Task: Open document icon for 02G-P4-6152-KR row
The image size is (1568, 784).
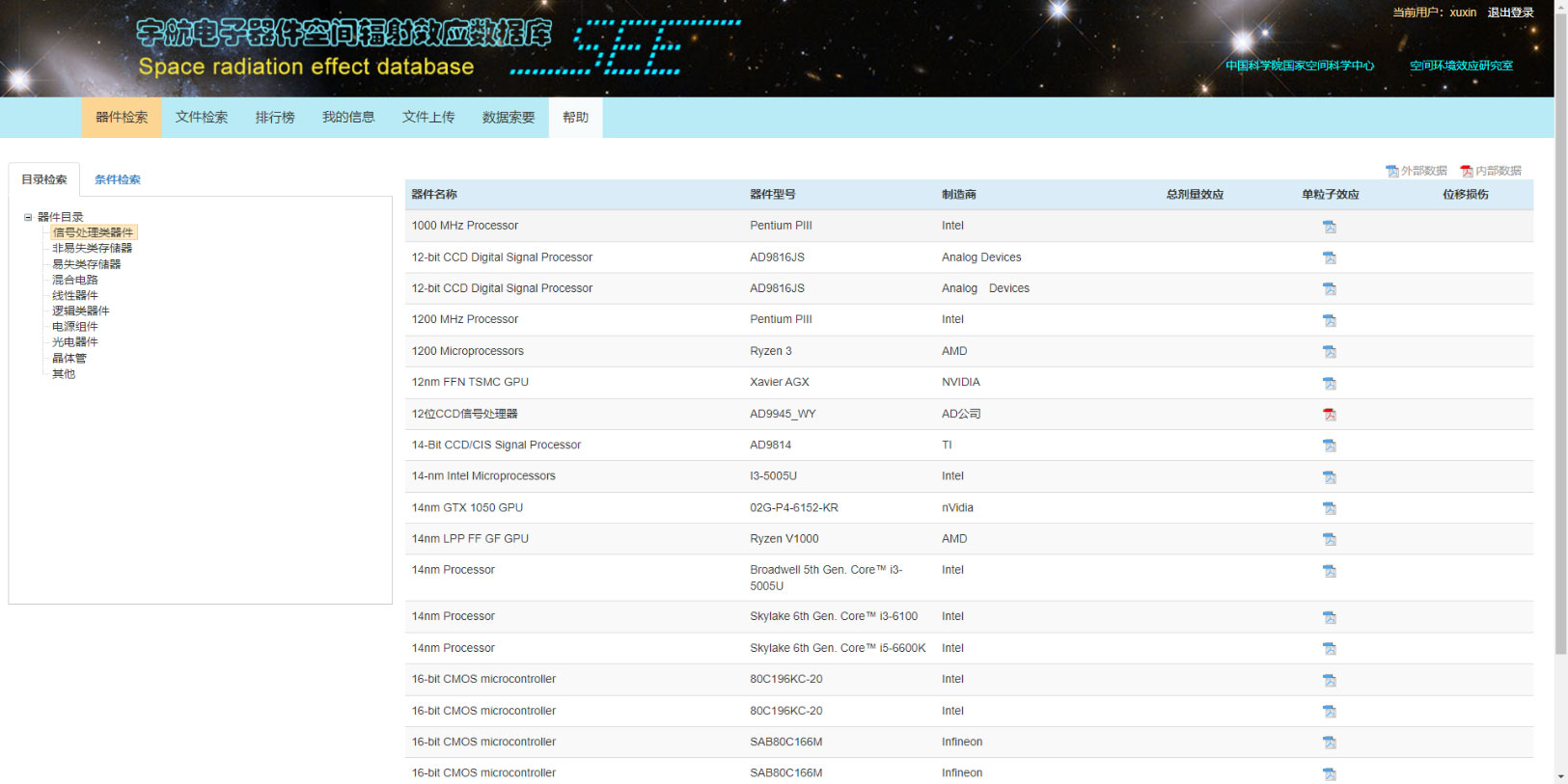Action: coord(1329,508)
